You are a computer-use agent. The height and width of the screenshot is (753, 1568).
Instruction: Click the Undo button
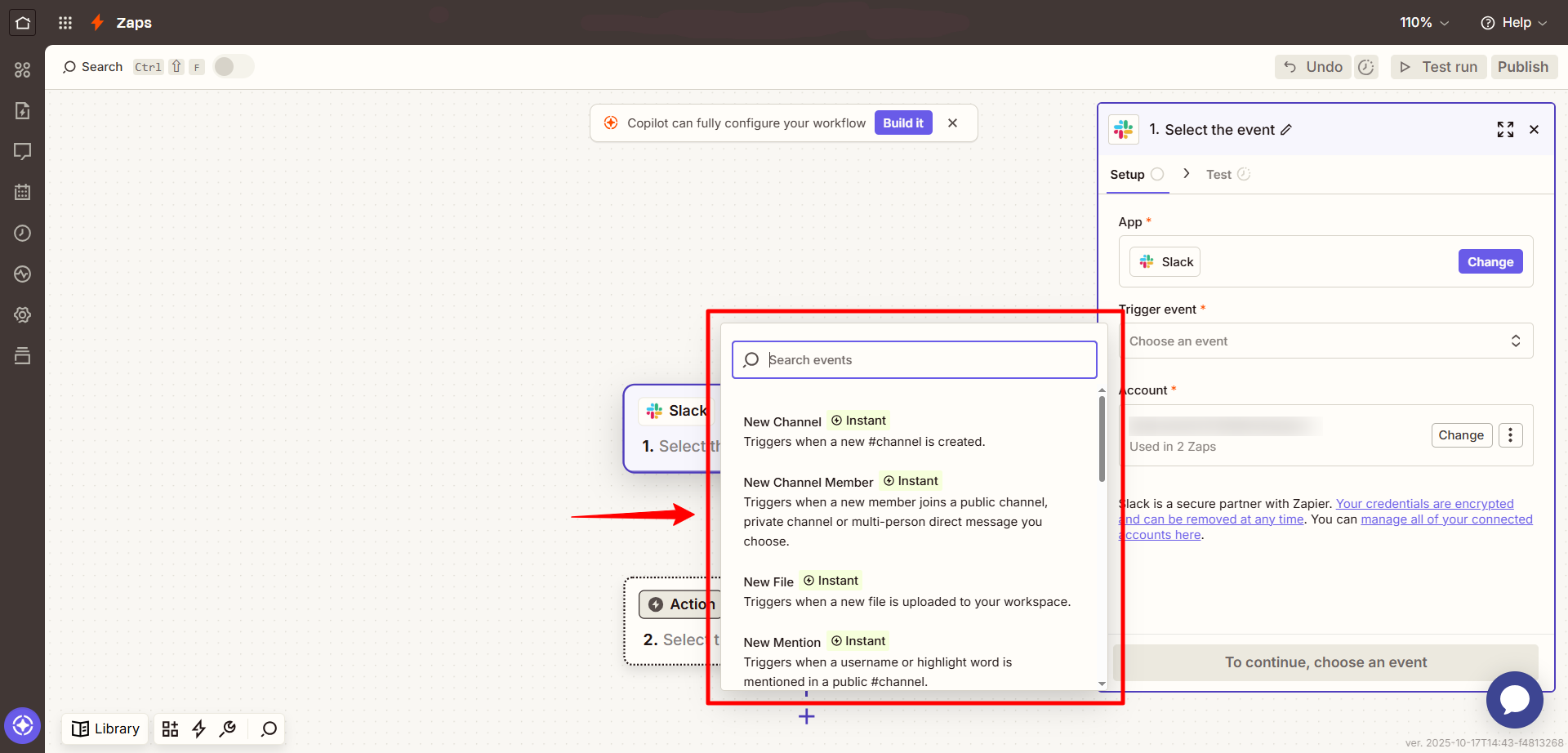coord(1313,67)
